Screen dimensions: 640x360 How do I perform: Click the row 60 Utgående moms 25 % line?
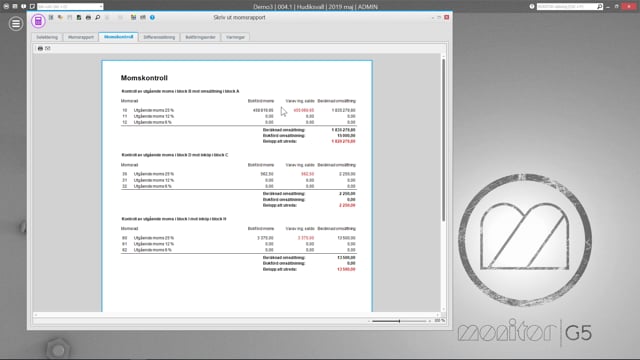(x=238, y=238)
